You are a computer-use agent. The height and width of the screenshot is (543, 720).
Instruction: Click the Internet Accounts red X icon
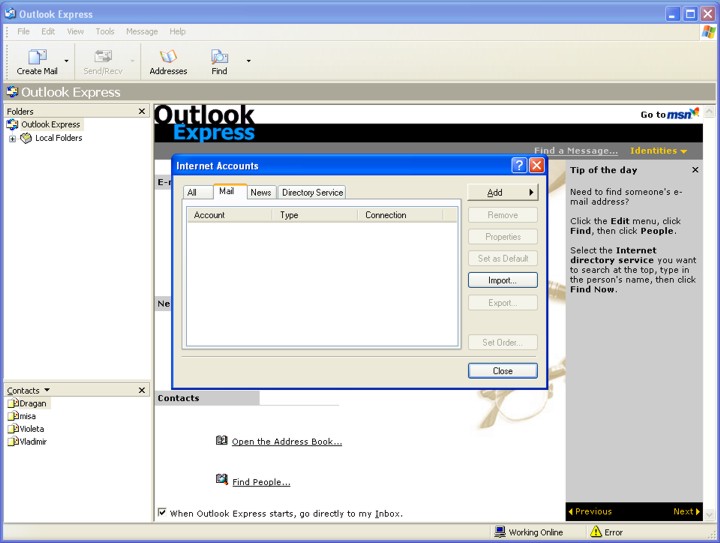(x=536, y=165)
